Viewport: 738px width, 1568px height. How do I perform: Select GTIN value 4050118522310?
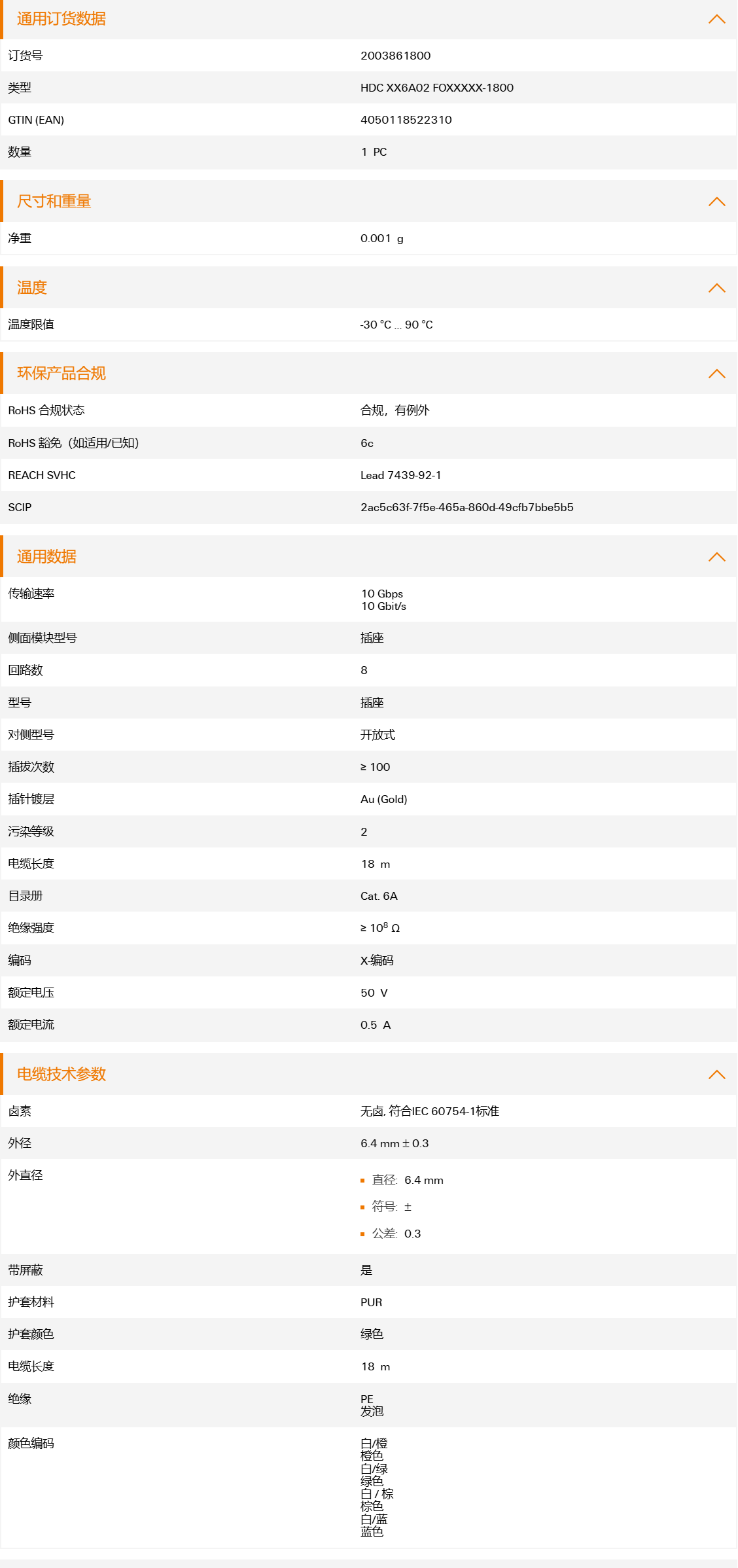406,120
